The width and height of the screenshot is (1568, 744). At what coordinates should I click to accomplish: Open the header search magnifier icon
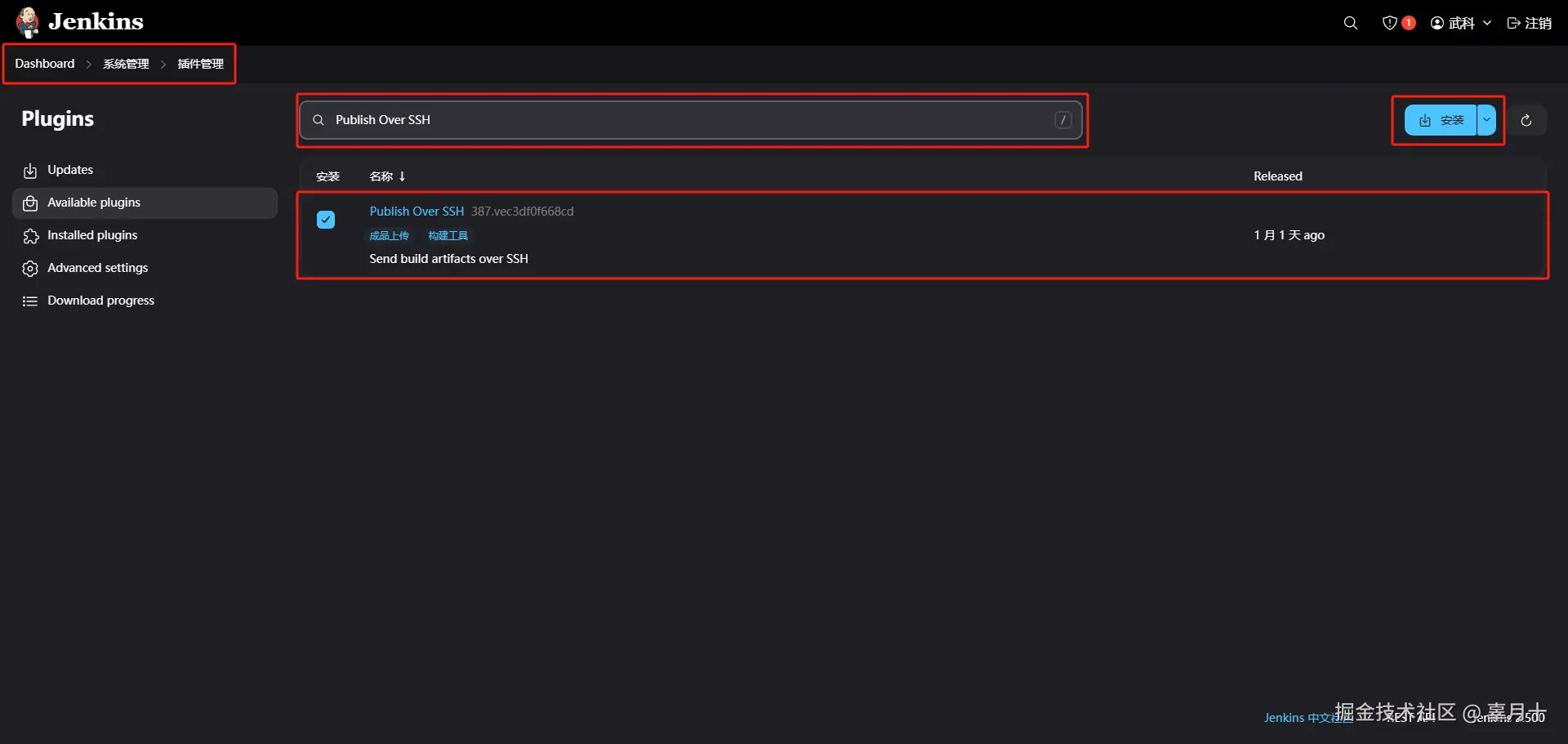[x=1351, y=23]
